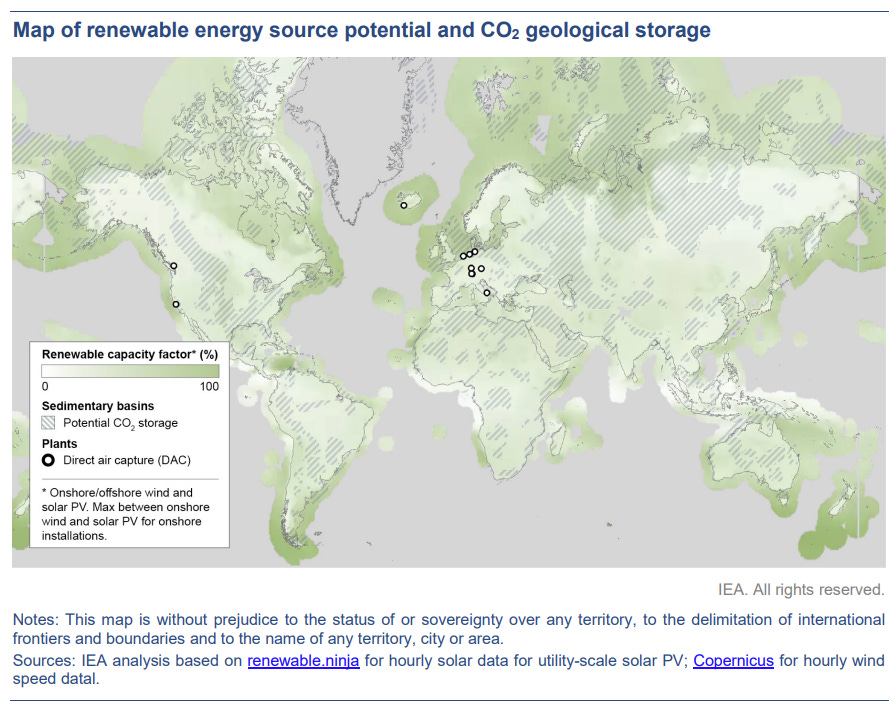Click the 'Renewable capacity factor* (%)' legend label

point(130,354)
